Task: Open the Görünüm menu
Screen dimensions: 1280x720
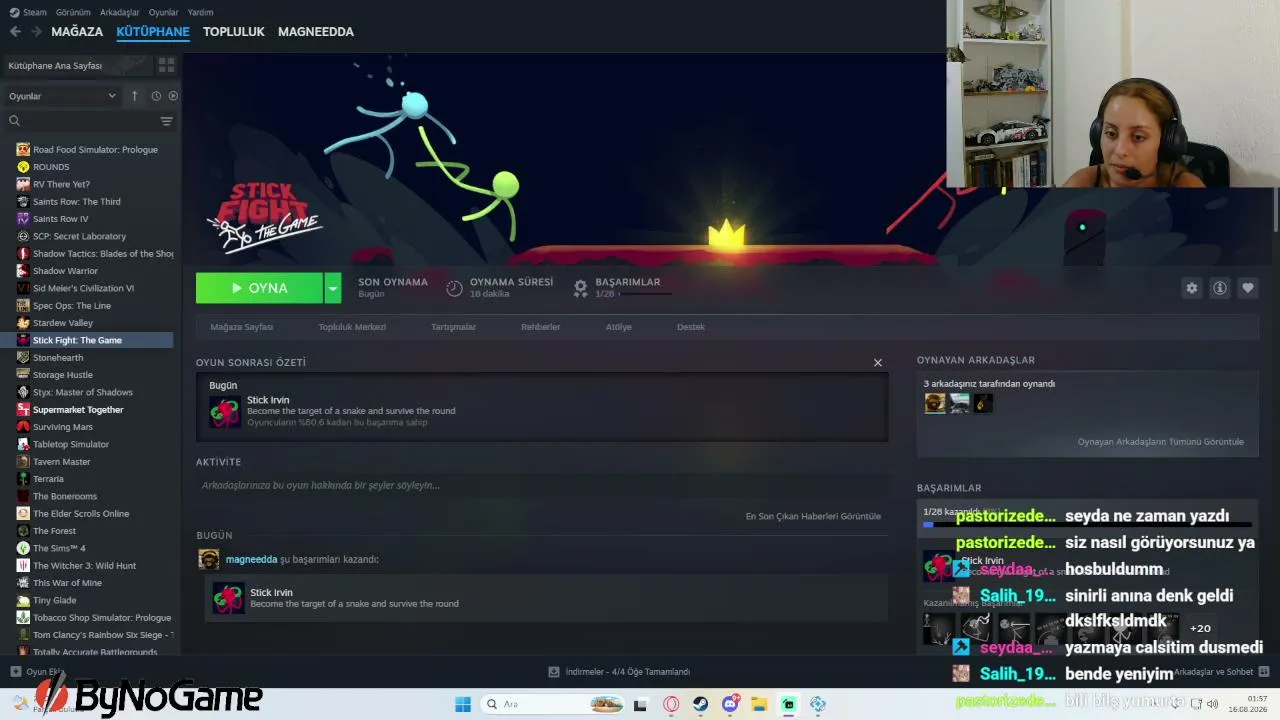Action: pyautogui.click(x=73, y=12)
